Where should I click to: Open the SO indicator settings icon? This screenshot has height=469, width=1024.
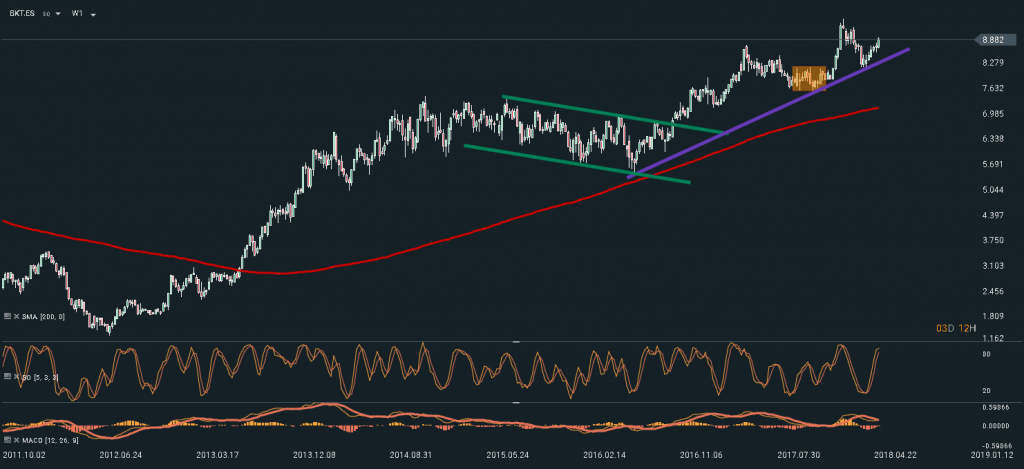(x=7, y=377)
